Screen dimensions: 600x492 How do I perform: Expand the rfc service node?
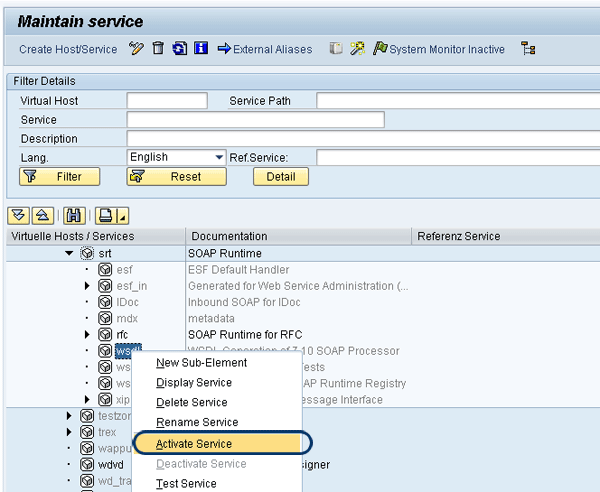(x=87, y=334)
